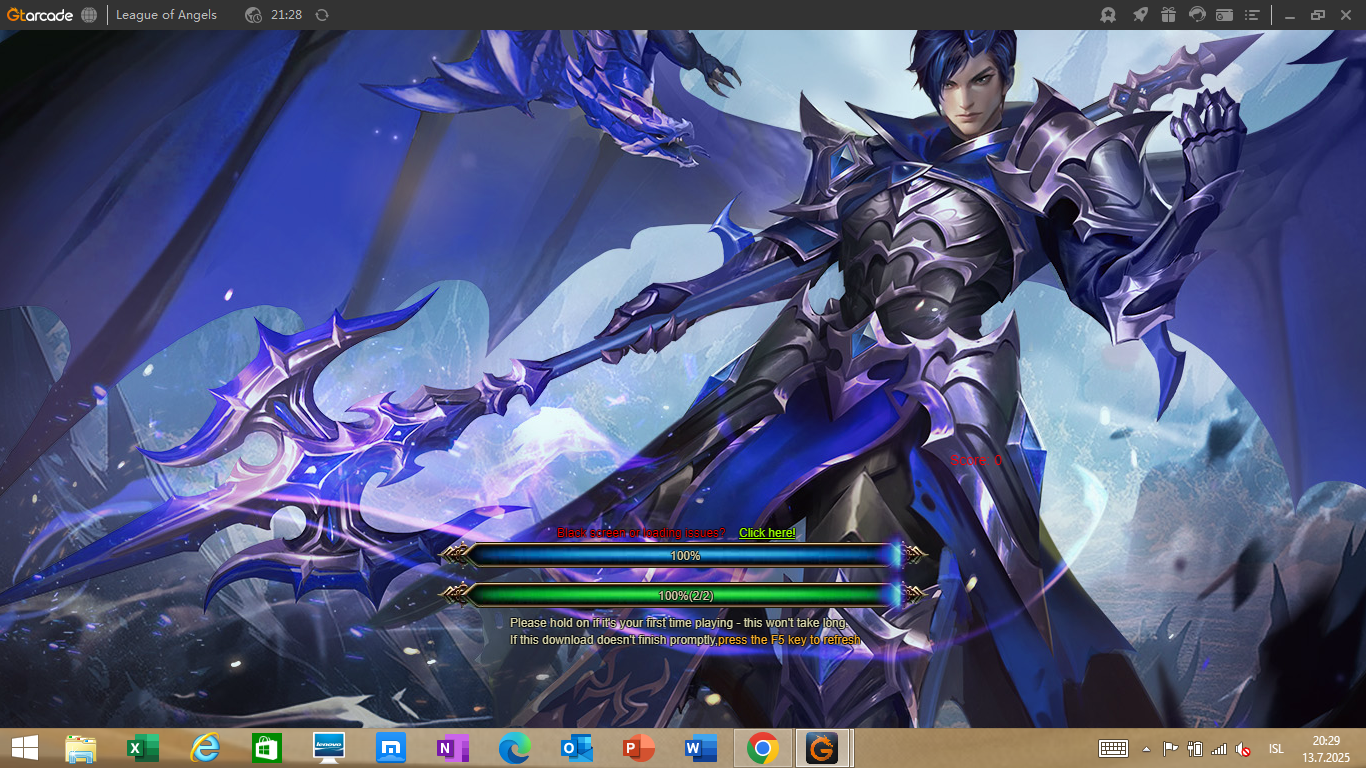This screenshot has width=1366, height=768.
Task: Click the blue 100% progress bar
Action: 685,555
